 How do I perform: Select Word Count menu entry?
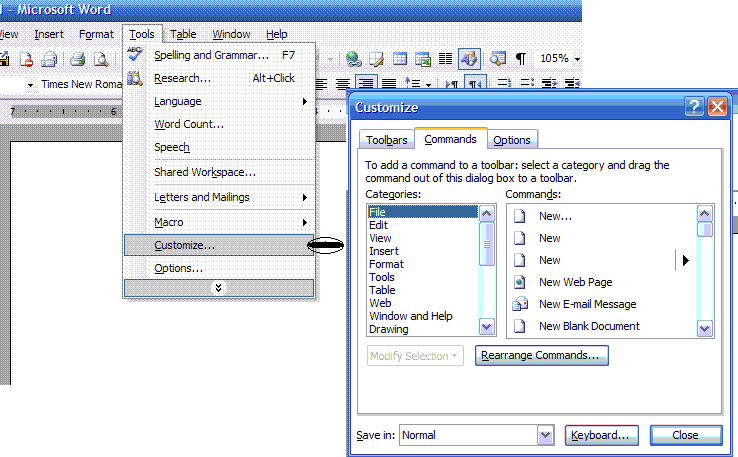(219, 124)
